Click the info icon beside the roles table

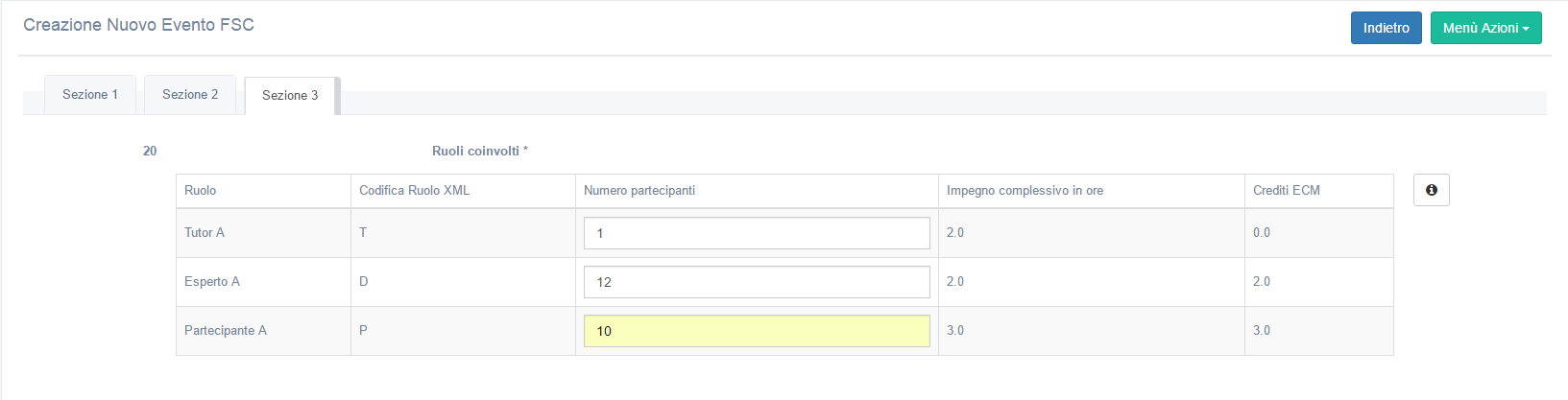point(1431,190)
